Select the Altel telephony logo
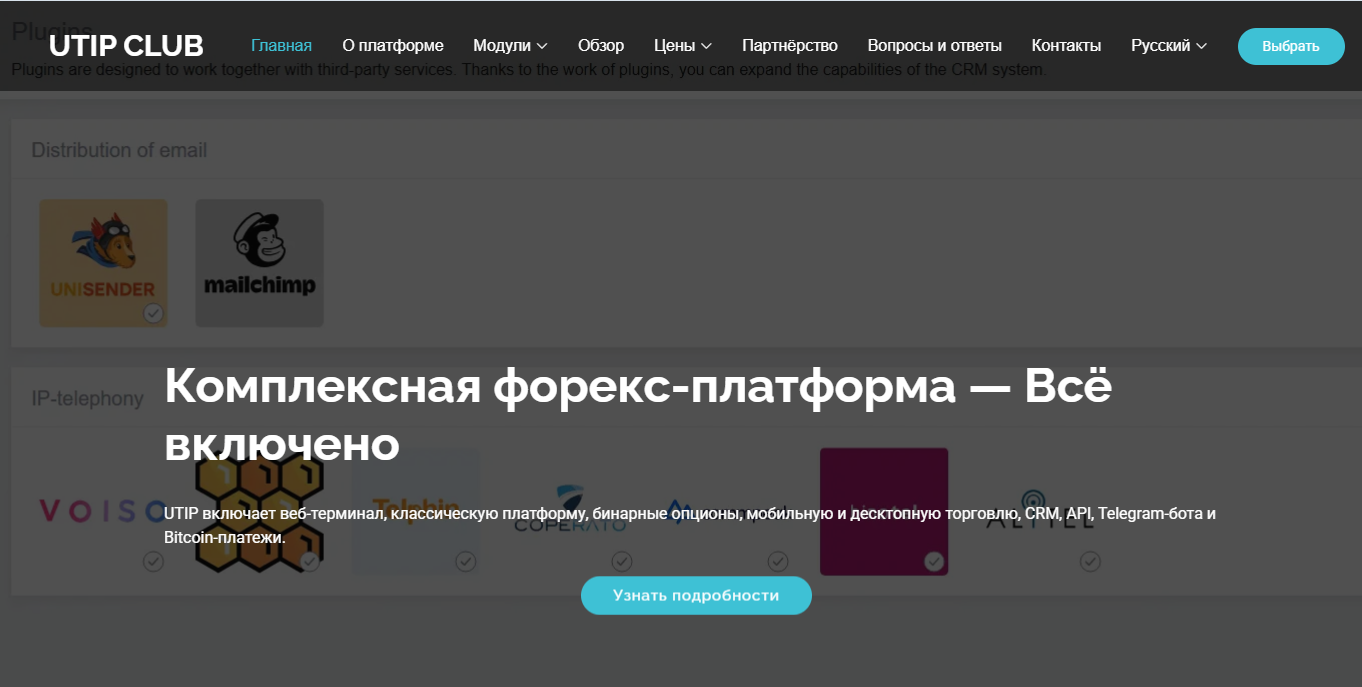The image size is (1362, 687). tap(1040, 510)
